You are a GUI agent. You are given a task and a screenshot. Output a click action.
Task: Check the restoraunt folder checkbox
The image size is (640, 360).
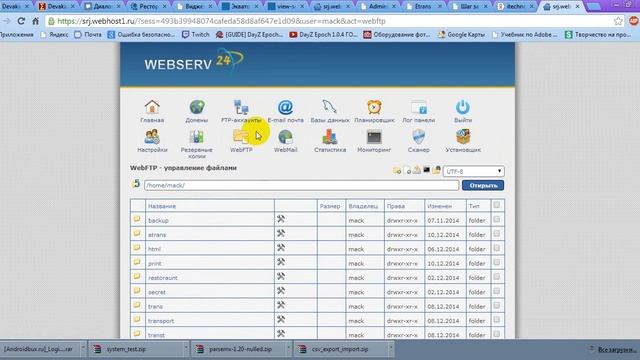(496, 277)
